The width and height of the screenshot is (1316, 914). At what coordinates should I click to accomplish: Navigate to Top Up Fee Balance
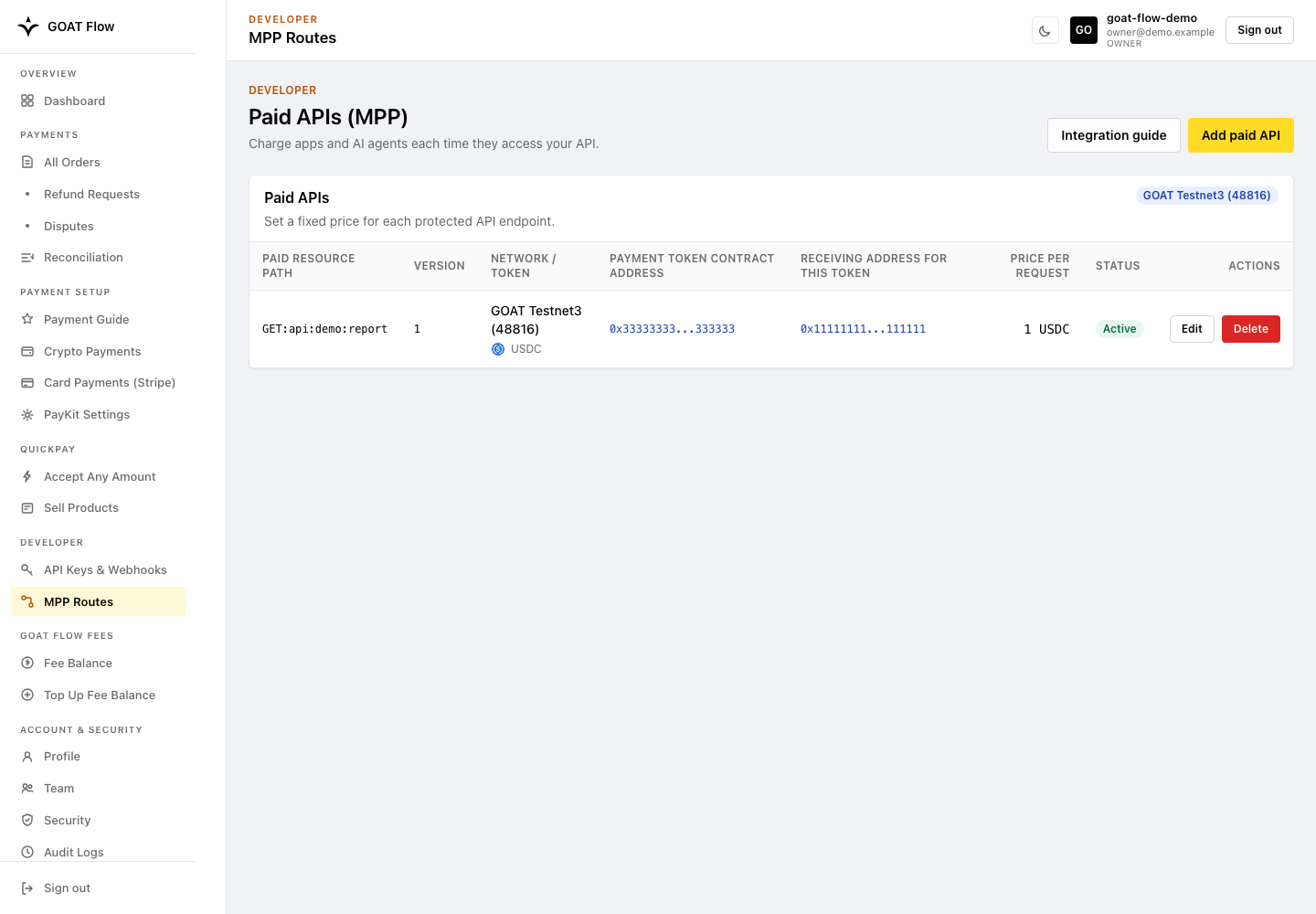point(99,695)
